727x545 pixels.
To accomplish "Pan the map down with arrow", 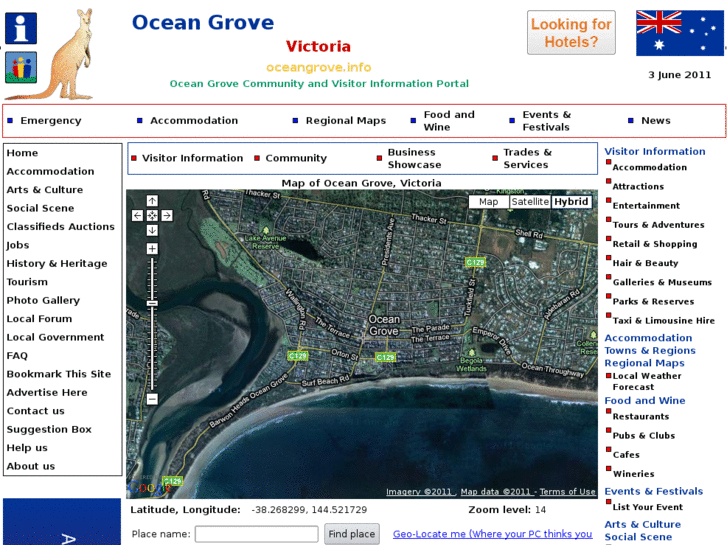I will 152,230.
